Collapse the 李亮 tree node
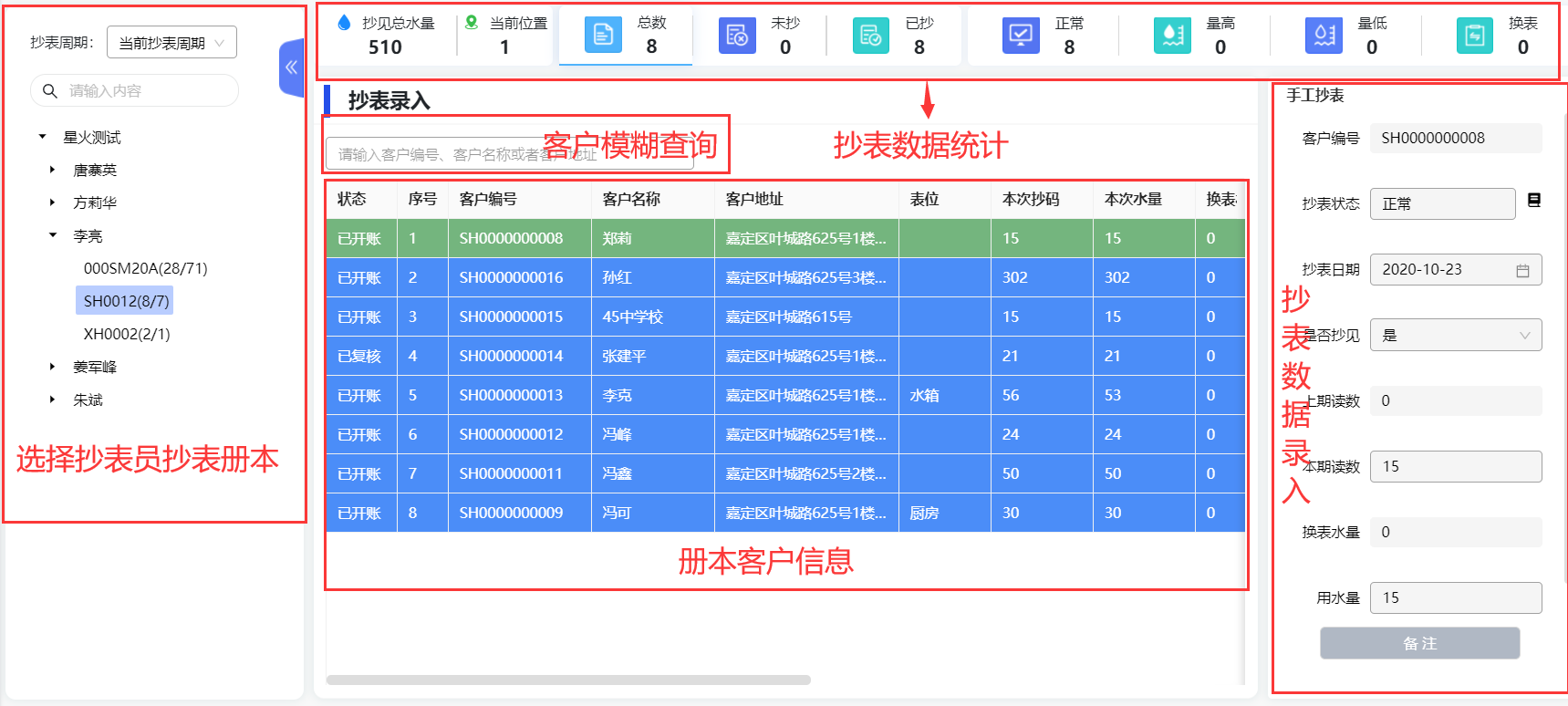The width and height of the screenshot is (1568, 706). [52, 235]
